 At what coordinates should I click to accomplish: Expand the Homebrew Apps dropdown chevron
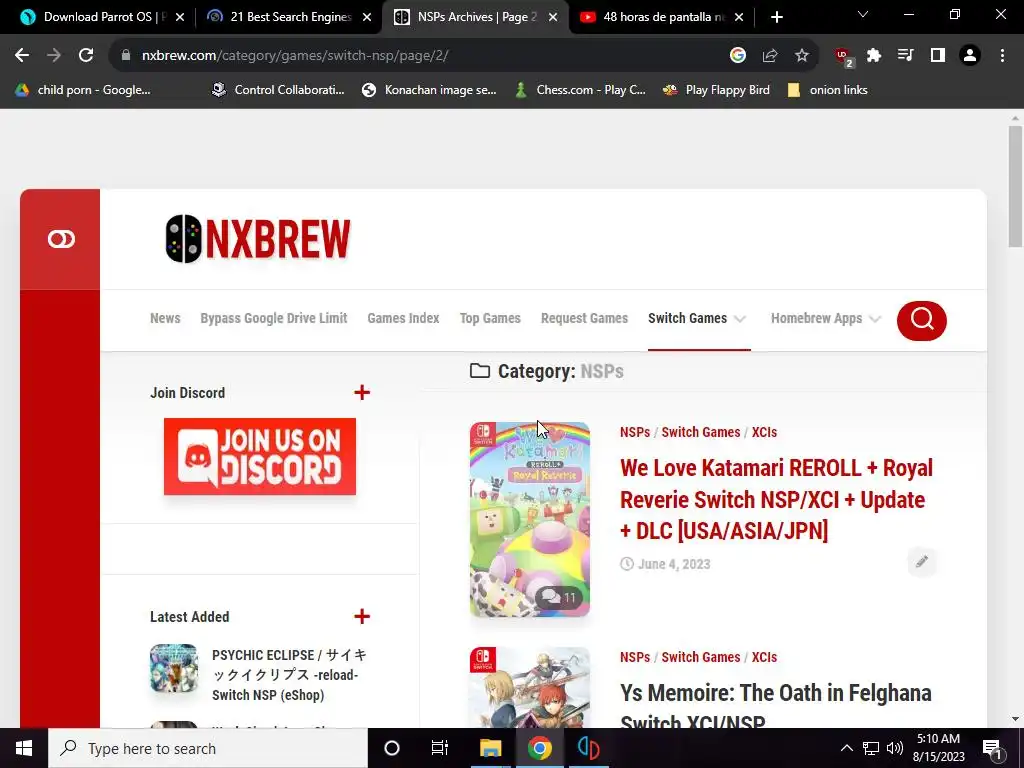pos(875,319)
